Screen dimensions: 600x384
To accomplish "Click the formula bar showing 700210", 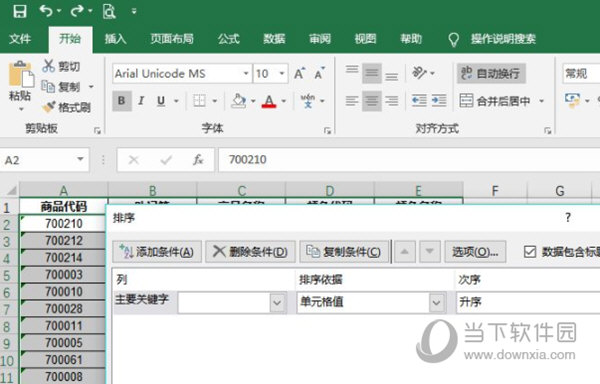I will [409, 159].
